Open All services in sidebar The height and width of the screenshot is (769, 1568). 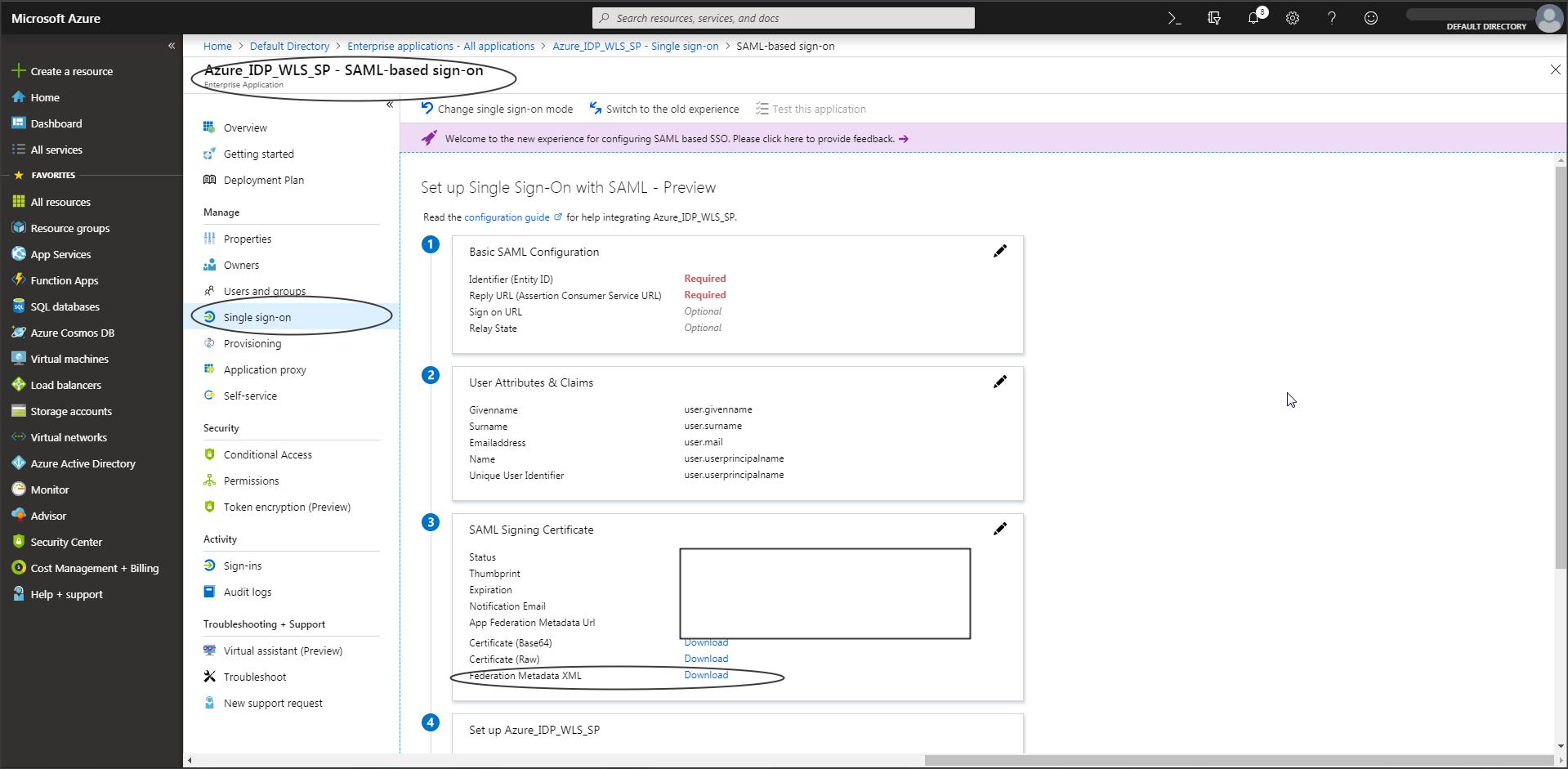pos(56,150)
